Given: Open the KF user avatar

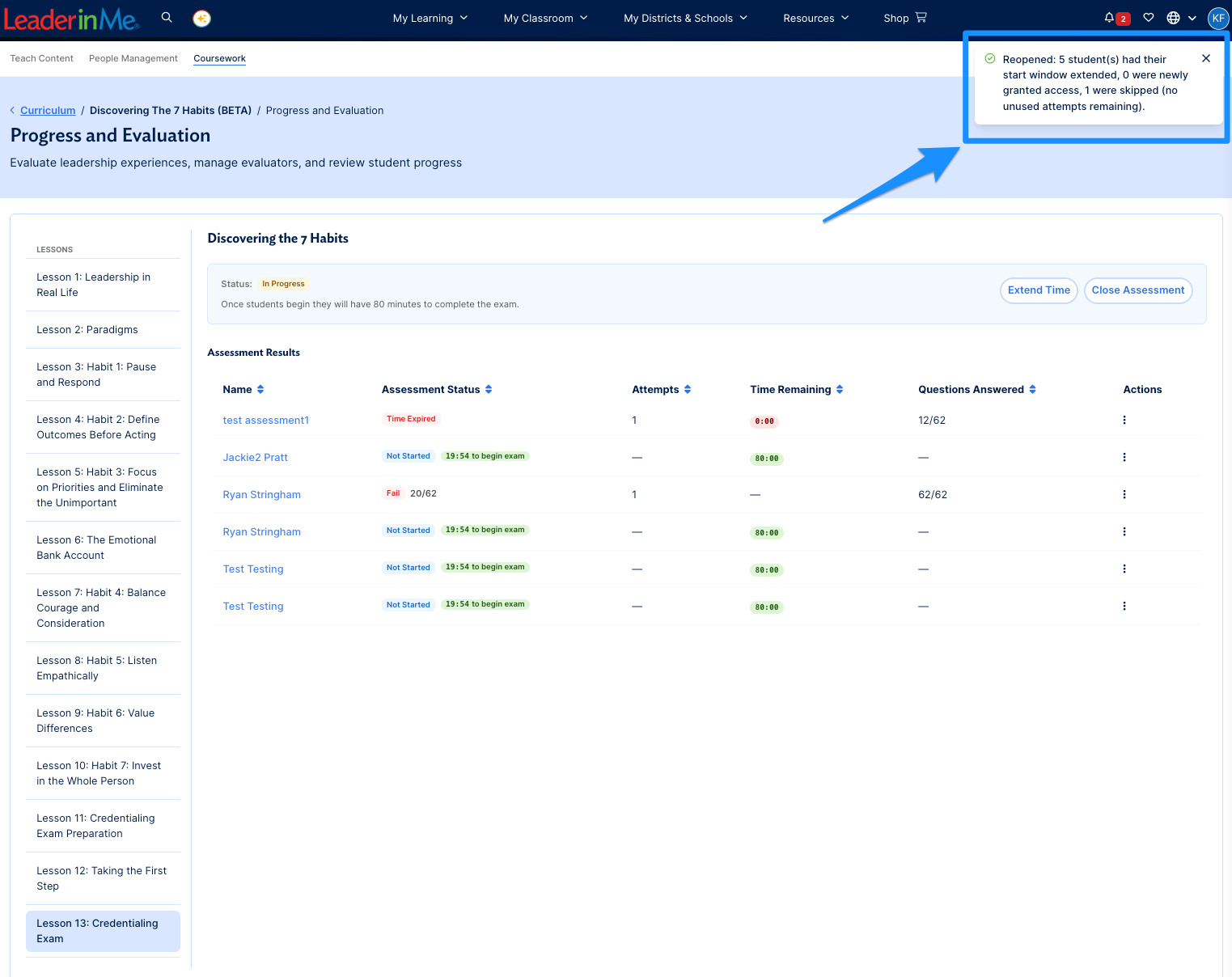Looking at the screenshot, I should coord(1218,18).
